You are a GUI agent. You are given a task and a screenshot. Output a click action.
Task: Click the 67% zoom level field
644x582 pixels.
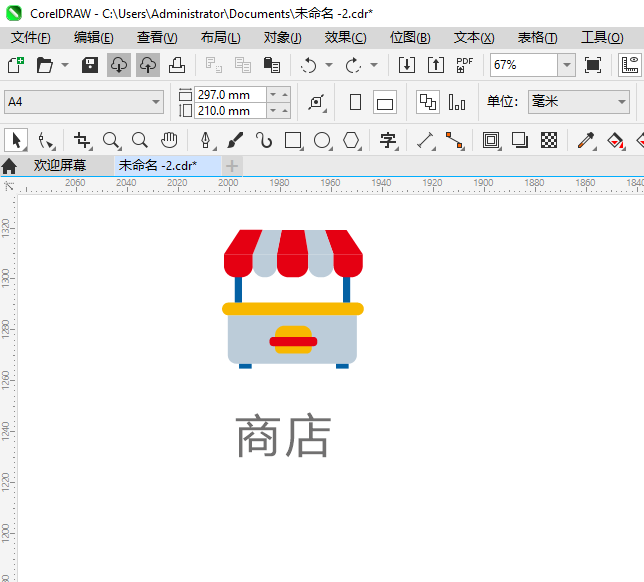[x=524, y=65]
